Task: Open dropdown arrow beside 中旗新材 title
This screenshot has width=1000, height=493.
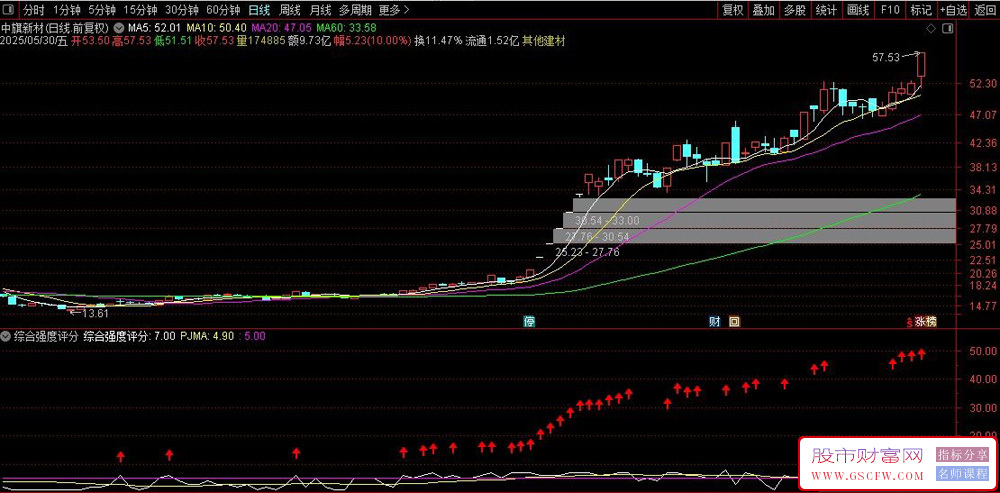Action: [119, 28]
